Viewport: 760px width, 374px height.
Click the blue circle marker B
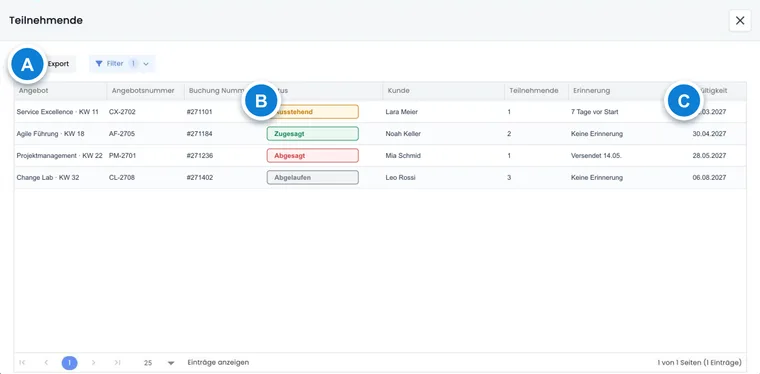(x=261, y=101)
